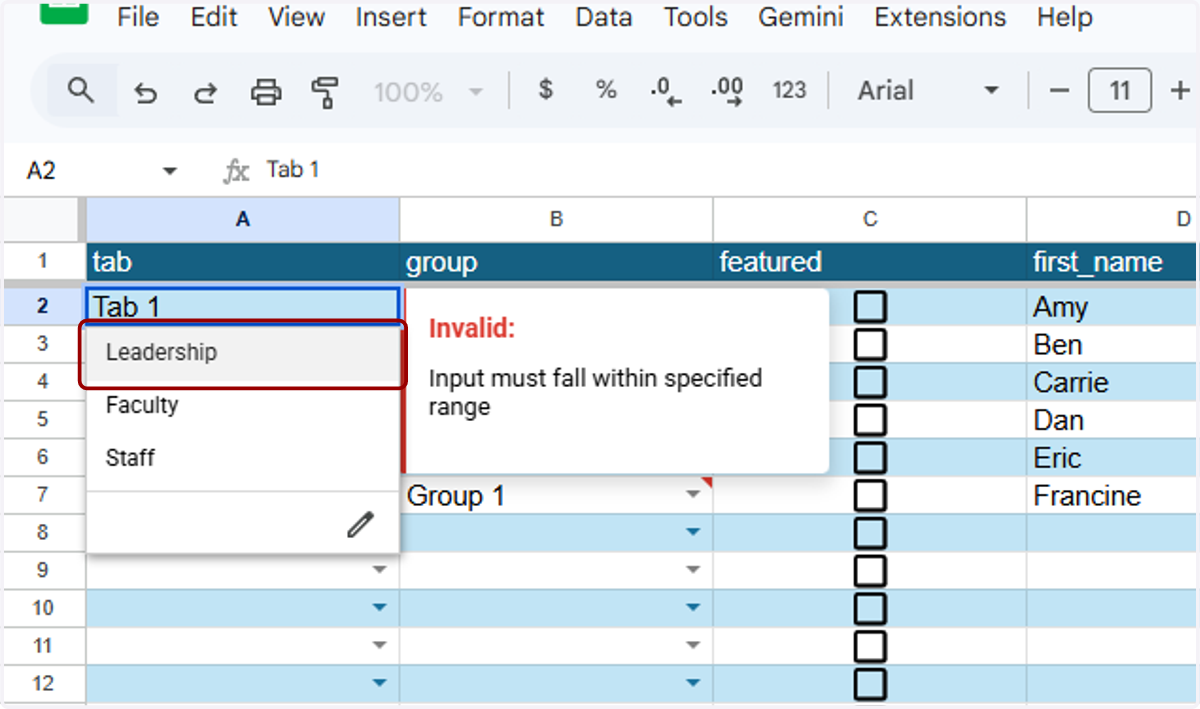Click the select-all corner box
Image resolution: width=1200 pixels, height=709 pixels.
tap(43, 220)
